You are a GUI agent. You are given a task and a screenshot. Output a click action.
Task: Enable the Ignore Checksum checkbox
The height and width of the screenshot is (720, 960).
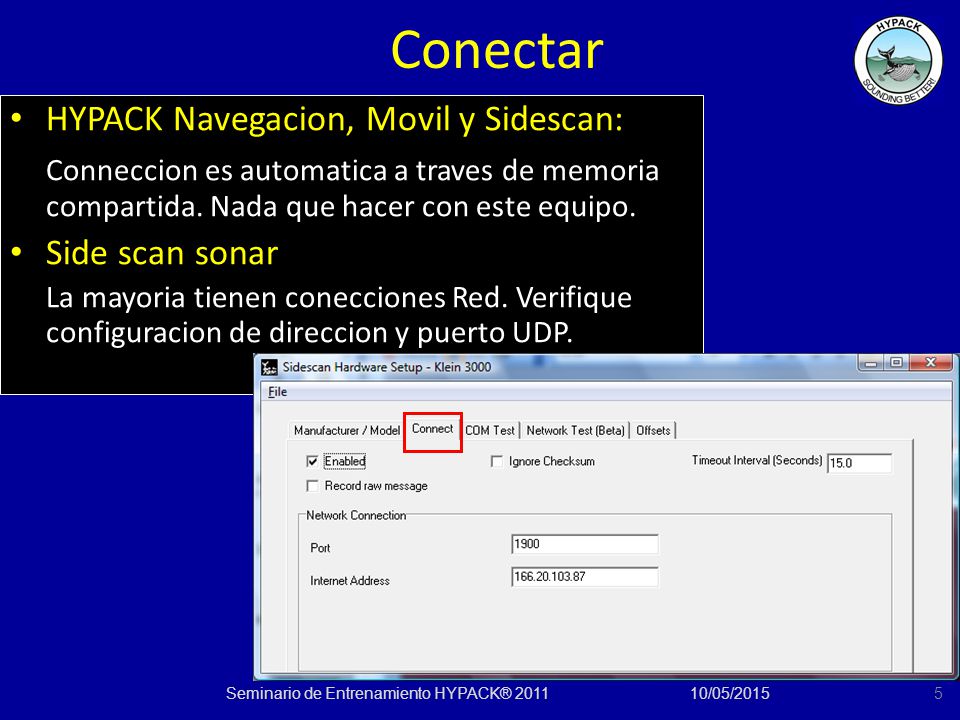coord(497,461)
